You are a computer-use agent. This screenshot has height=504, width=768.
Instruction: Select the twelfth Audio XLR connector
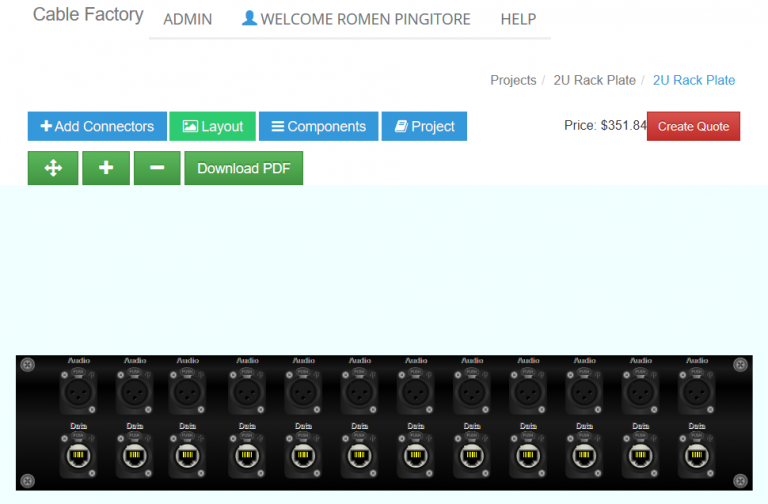(697, 391)
